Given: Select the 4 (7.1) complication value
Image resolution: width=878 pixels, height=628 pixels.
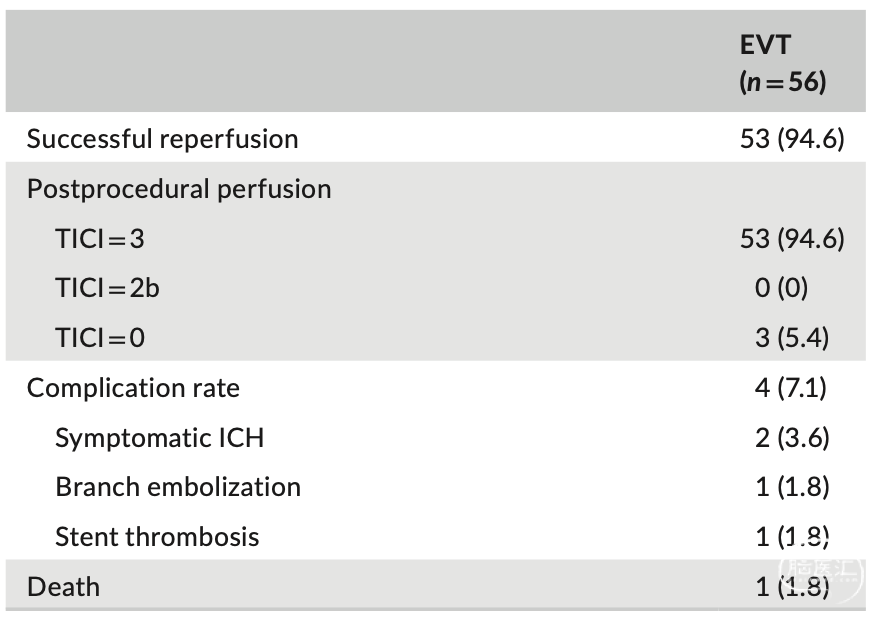Looking at the screenshot, I should pyautogui.click(x=791, y=388).
